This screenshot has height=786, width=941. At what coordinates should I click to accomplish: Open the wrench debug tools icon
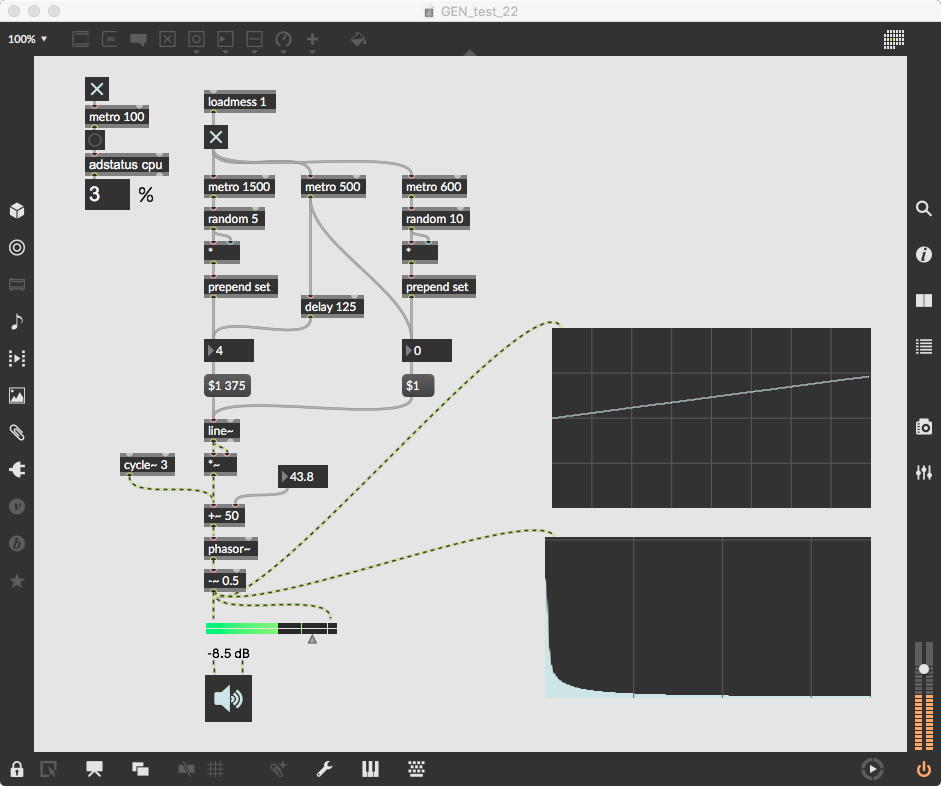[x=324, y=769]
